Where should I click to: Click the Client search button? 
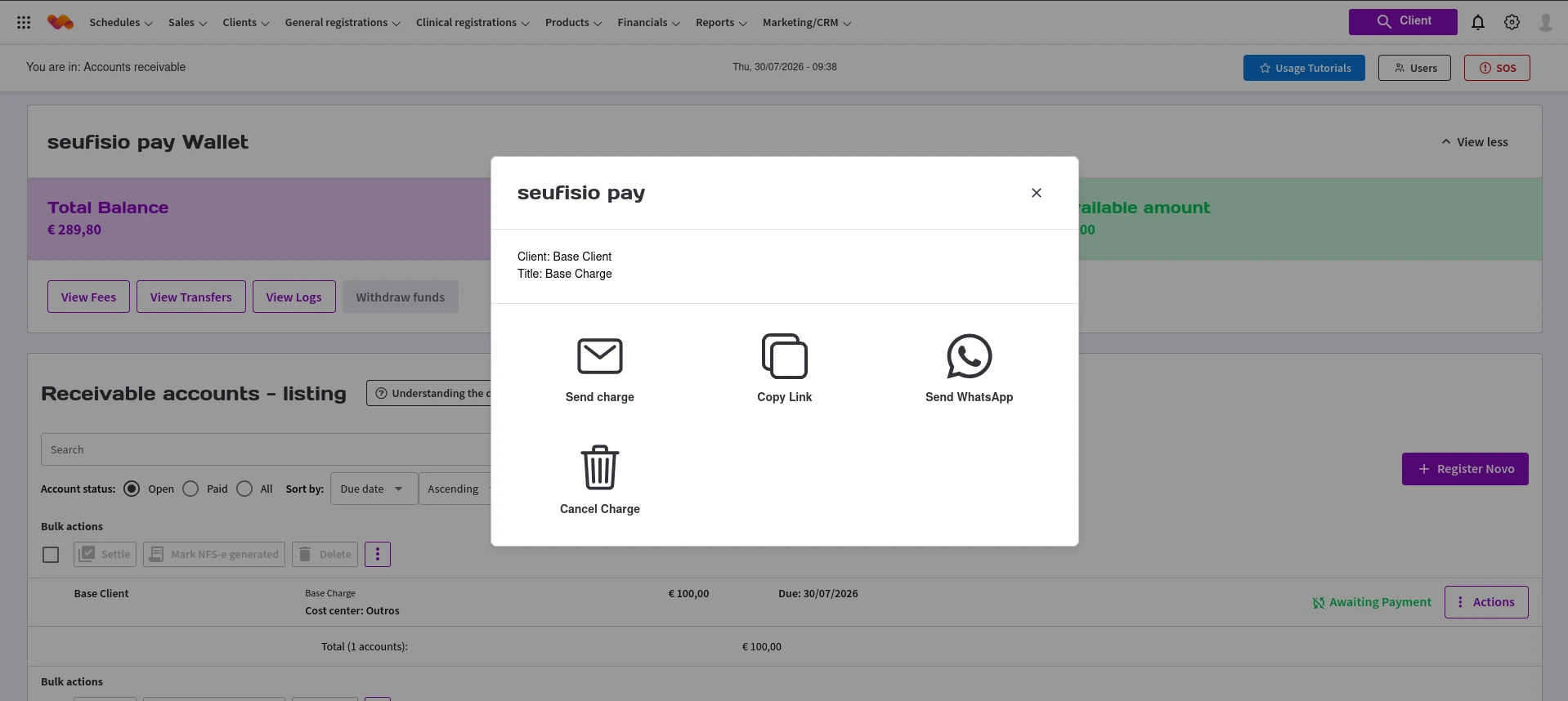click(1403, 22)
